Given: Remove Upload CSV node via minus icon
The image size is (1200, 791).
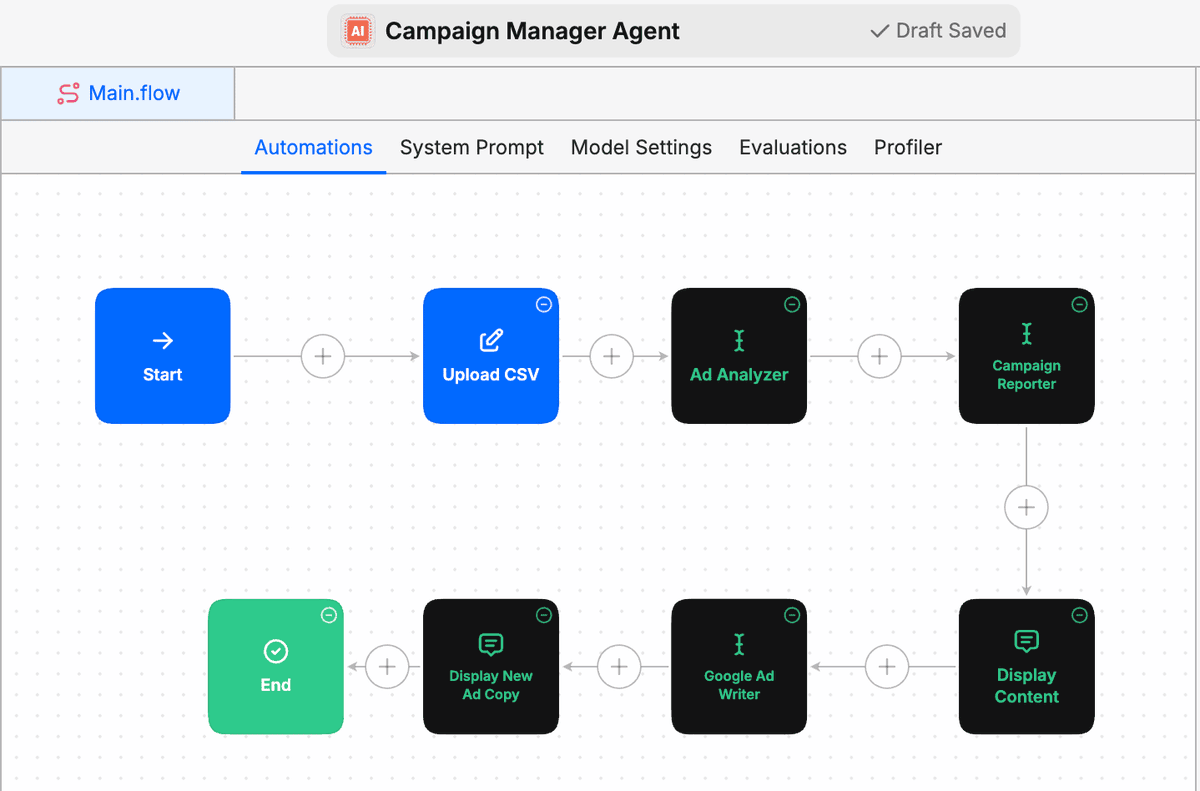Looking at the screenshot, I should tap(544, 305).
